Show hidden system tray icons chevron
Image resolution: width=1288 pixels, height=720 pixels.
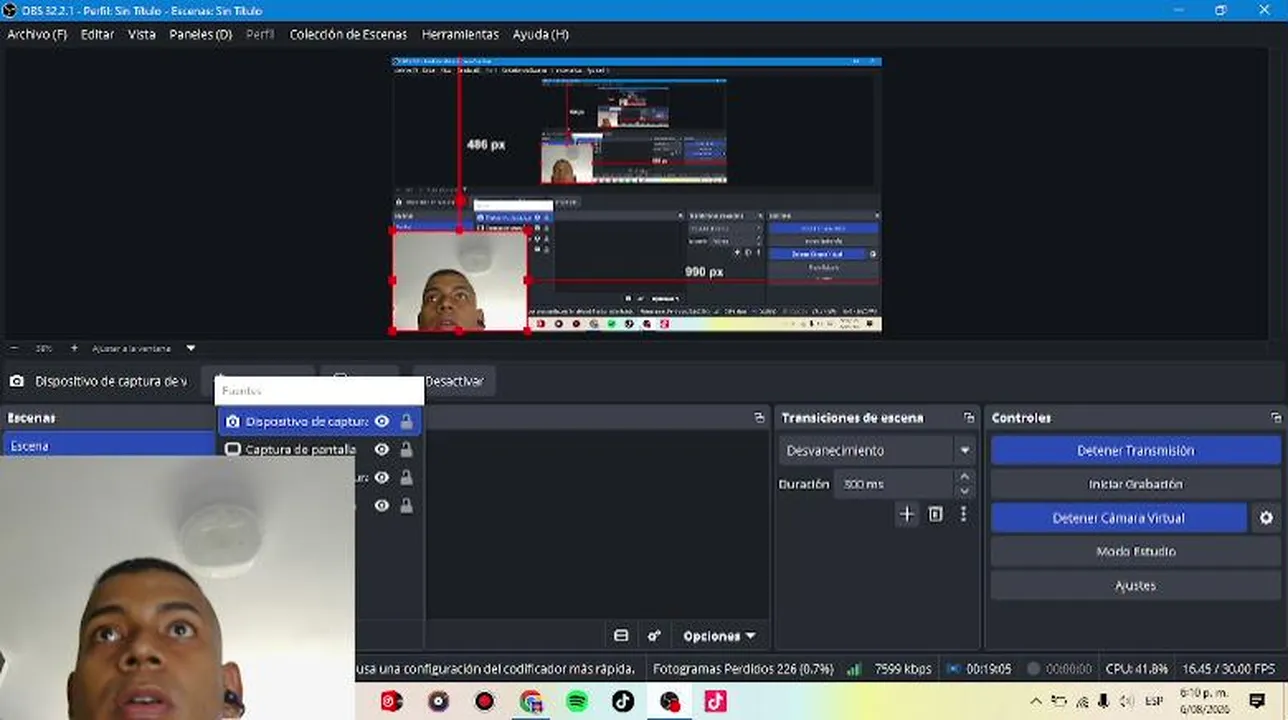[x=1036, y=700]
